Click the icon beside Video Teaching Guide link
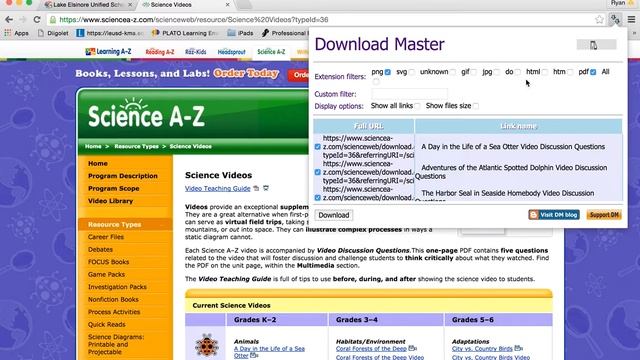Screen dimensions: 640x360 [256, 188]
